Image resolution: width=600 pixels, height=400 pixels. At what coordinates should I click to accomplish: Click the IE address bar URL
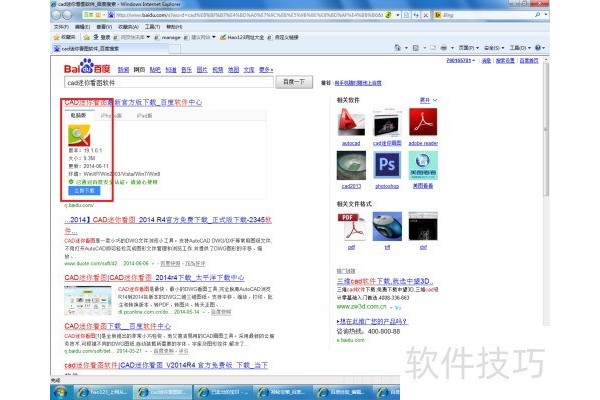249,15
